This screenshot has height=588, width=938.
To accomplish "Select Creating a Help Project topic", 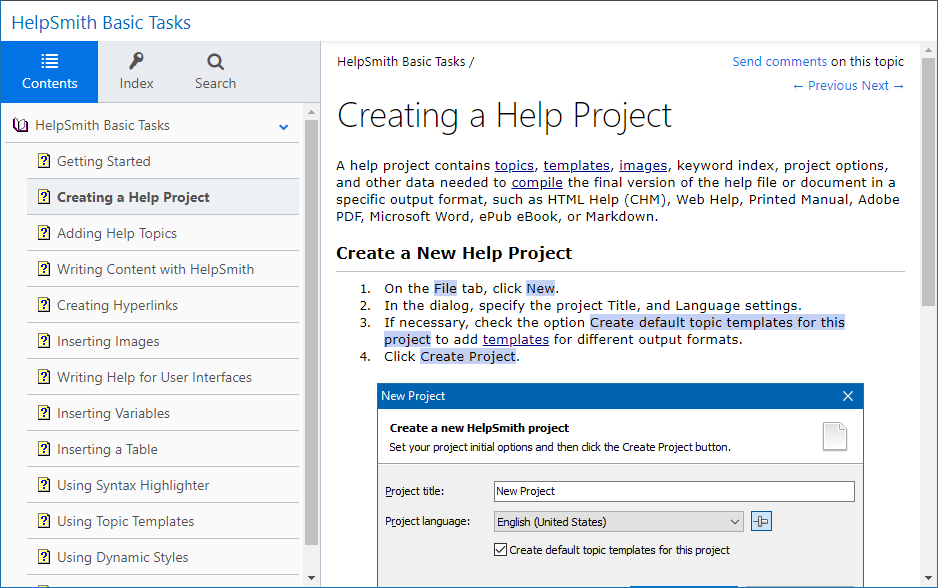I will 163,197.
